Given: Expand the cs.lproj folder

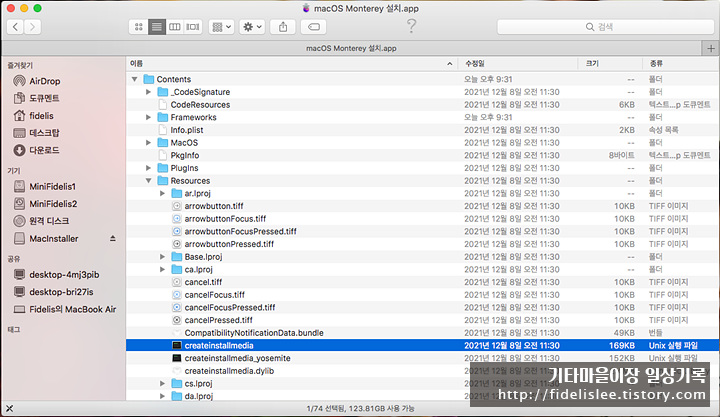Looking at the screenshot, I should pyautogui.click(x=163, y=383).
